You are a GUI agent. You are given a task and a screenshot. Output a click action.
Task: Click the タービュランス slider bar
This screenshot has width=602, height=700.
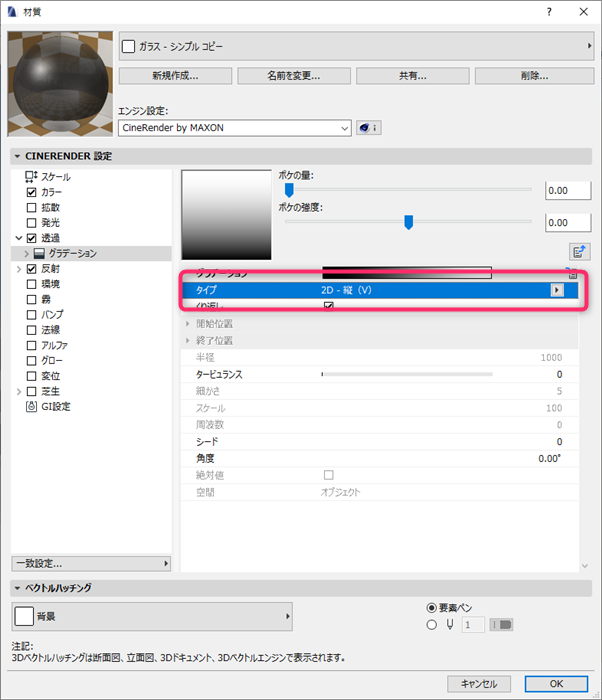coord(407,374)
